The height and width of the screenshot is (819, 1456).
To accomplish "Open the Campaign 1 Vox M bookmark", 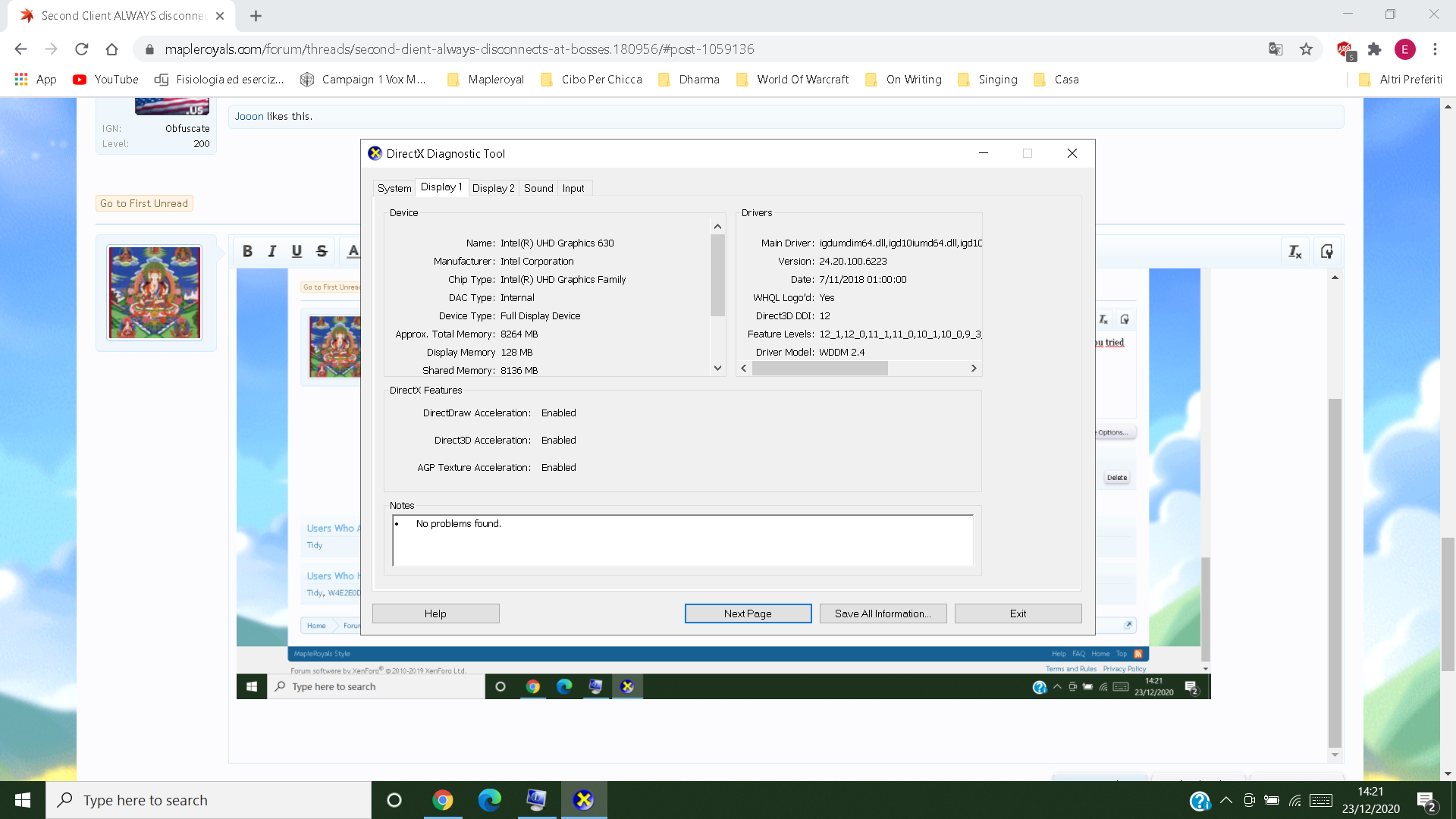I will tap(363, 80).
